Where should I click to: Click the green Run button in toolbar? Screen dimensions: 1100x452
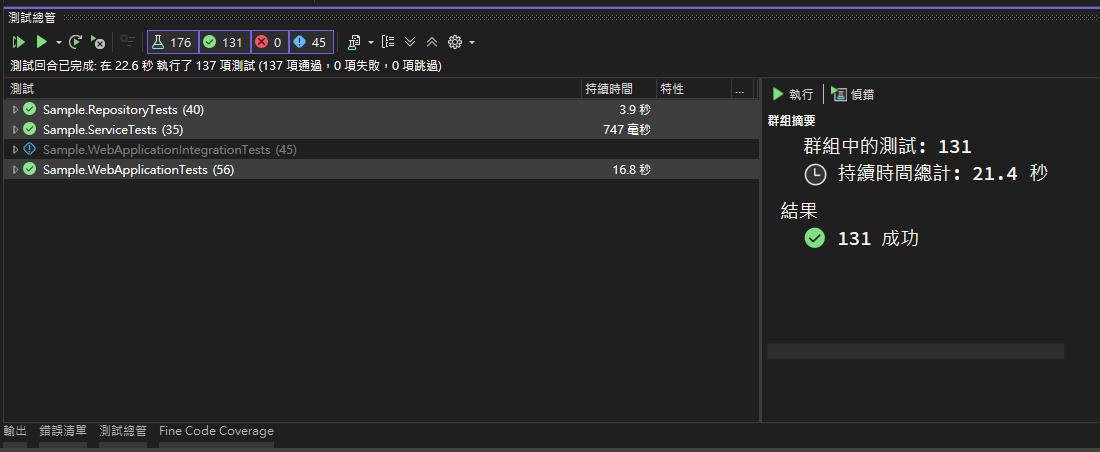click(x=41, y=42)
